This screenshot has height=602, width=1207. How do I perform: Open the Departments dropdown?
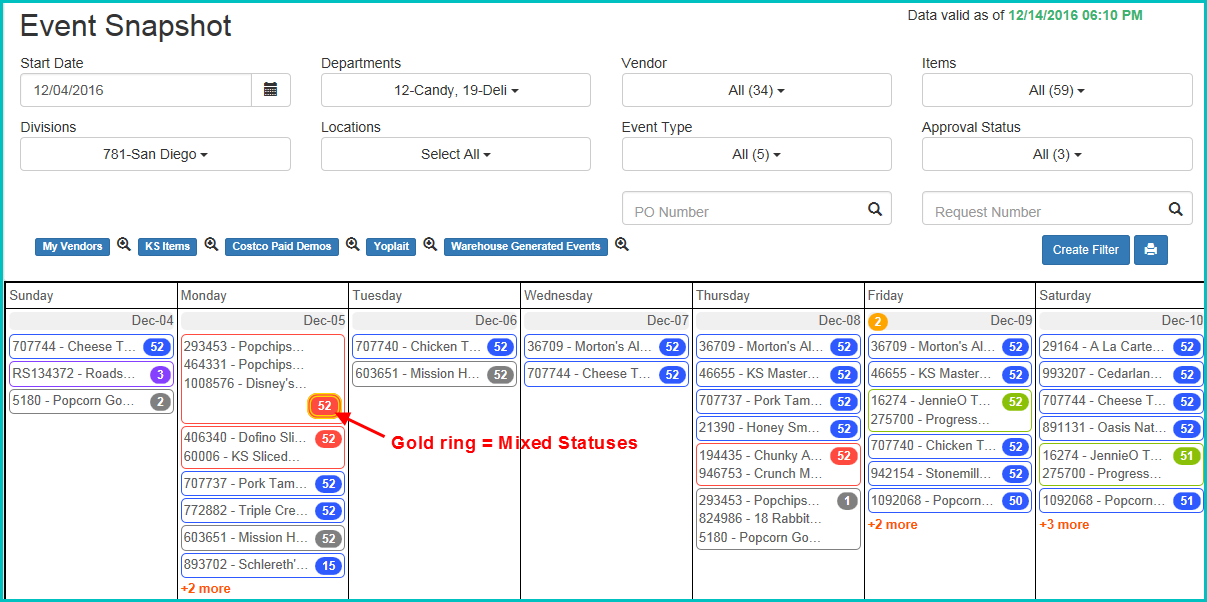point(455,90)
